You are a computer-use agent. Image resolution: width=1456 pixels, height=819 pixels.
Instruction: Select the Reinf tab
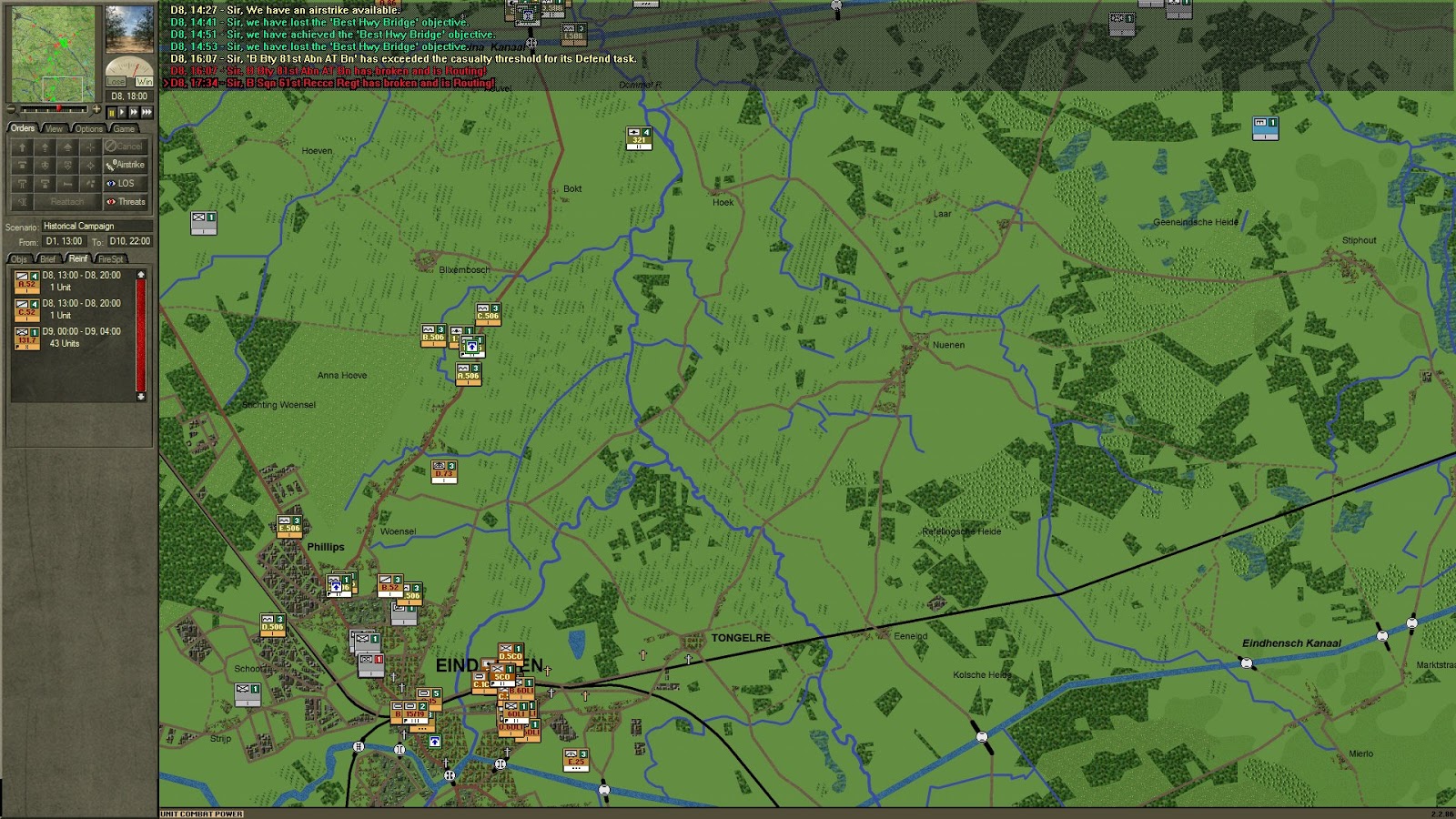(78, 258)
